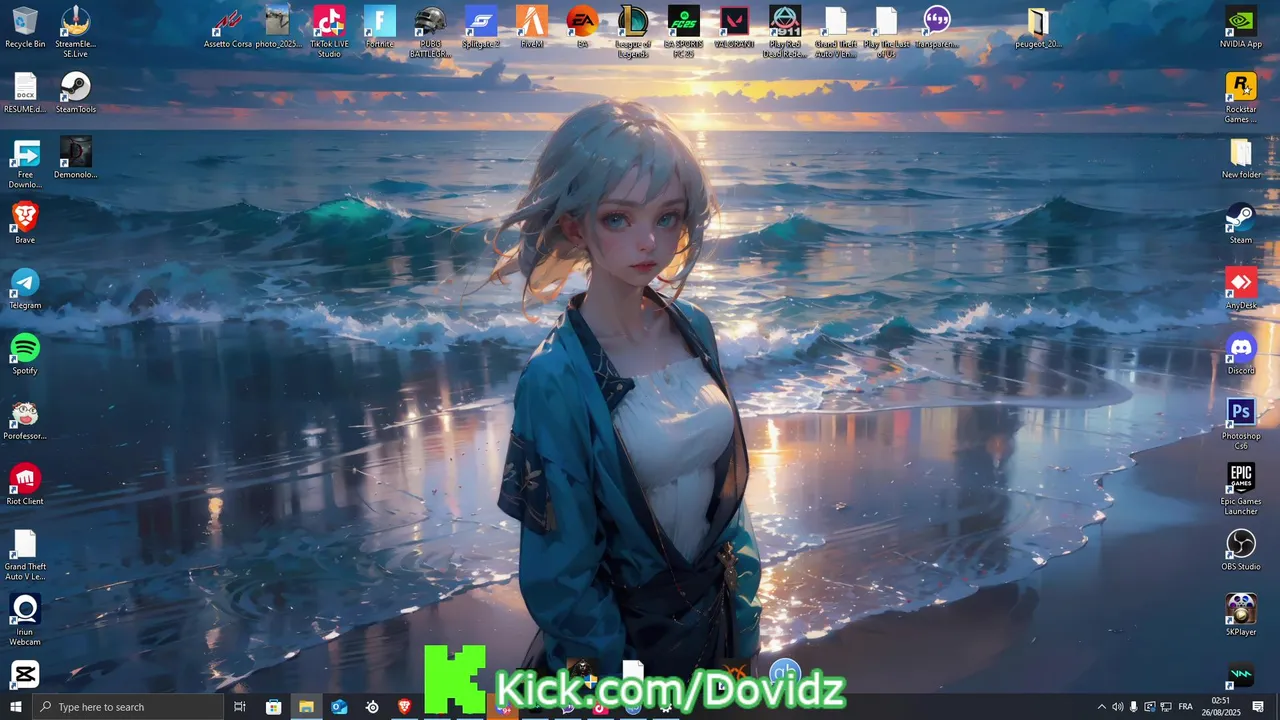
Task: Launch Discord desktop shortcut
Action: click(x=1241, y=354)
